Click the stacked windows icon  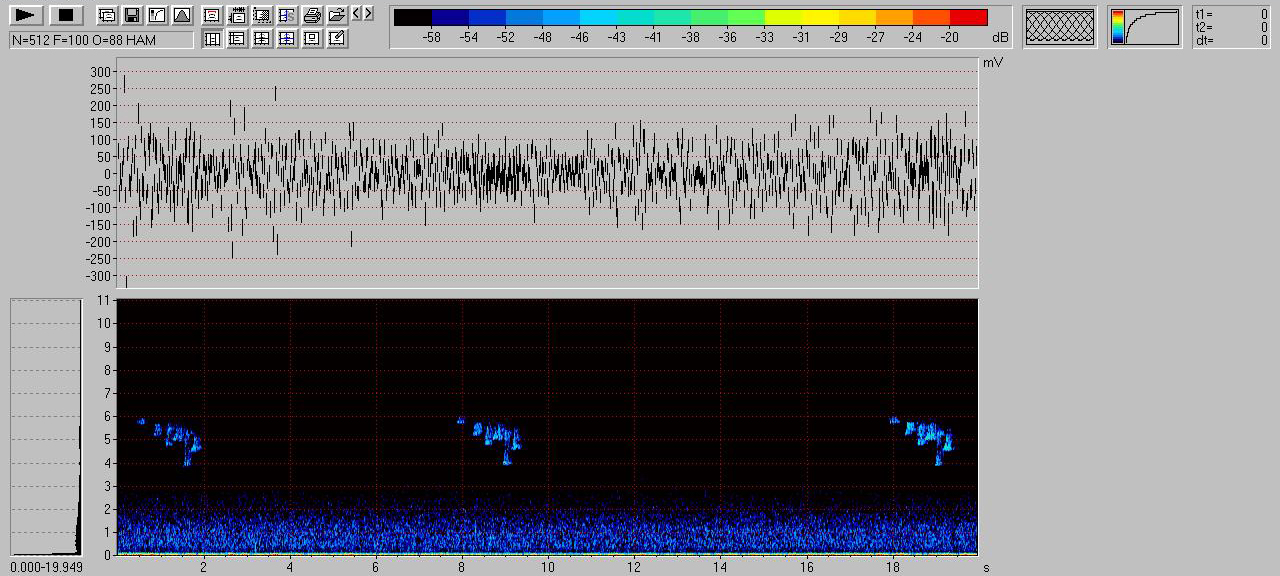coord(106,15)
